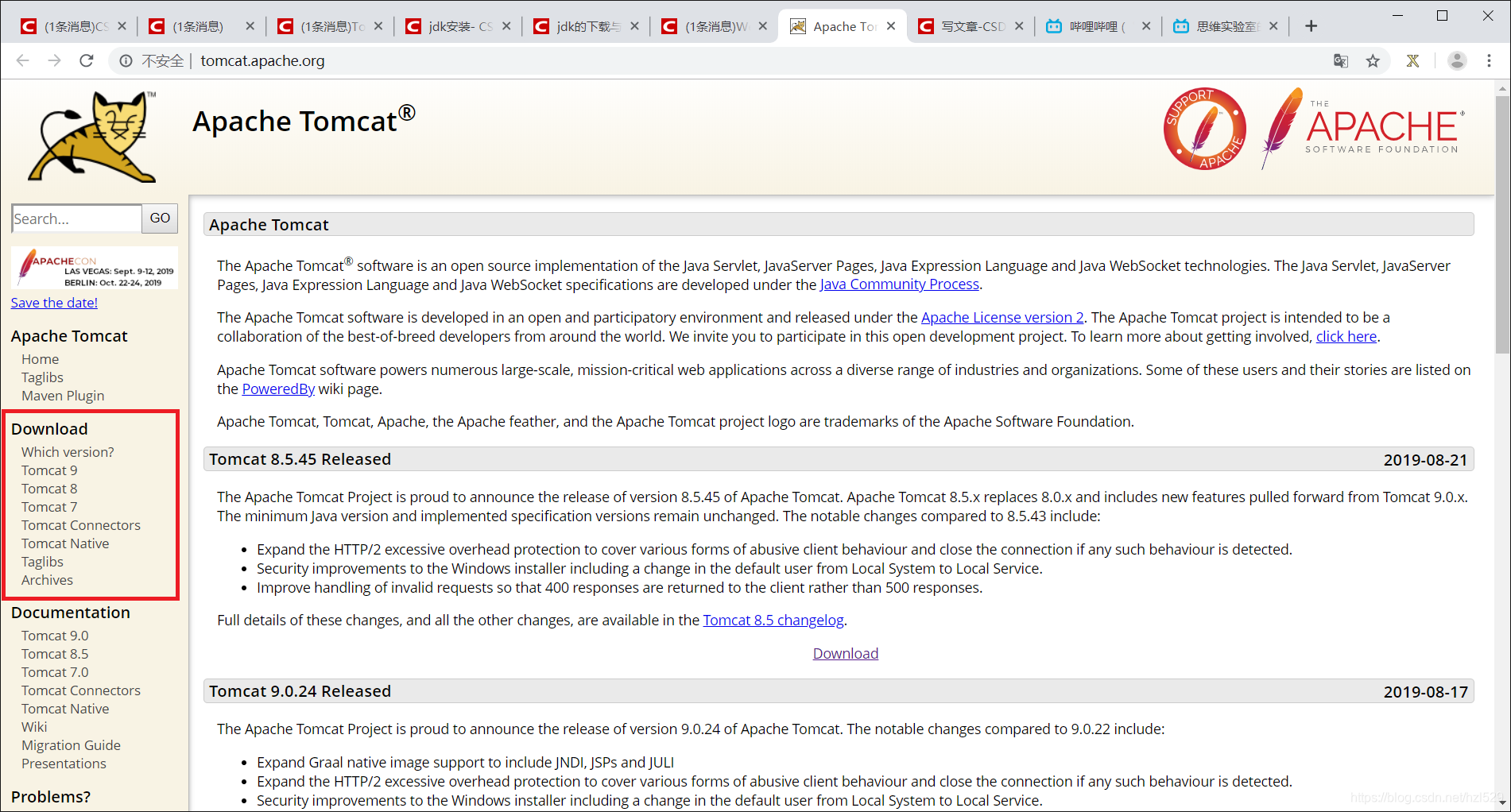
Task: Open the Migration Guide link
Action: coord(71,745)
